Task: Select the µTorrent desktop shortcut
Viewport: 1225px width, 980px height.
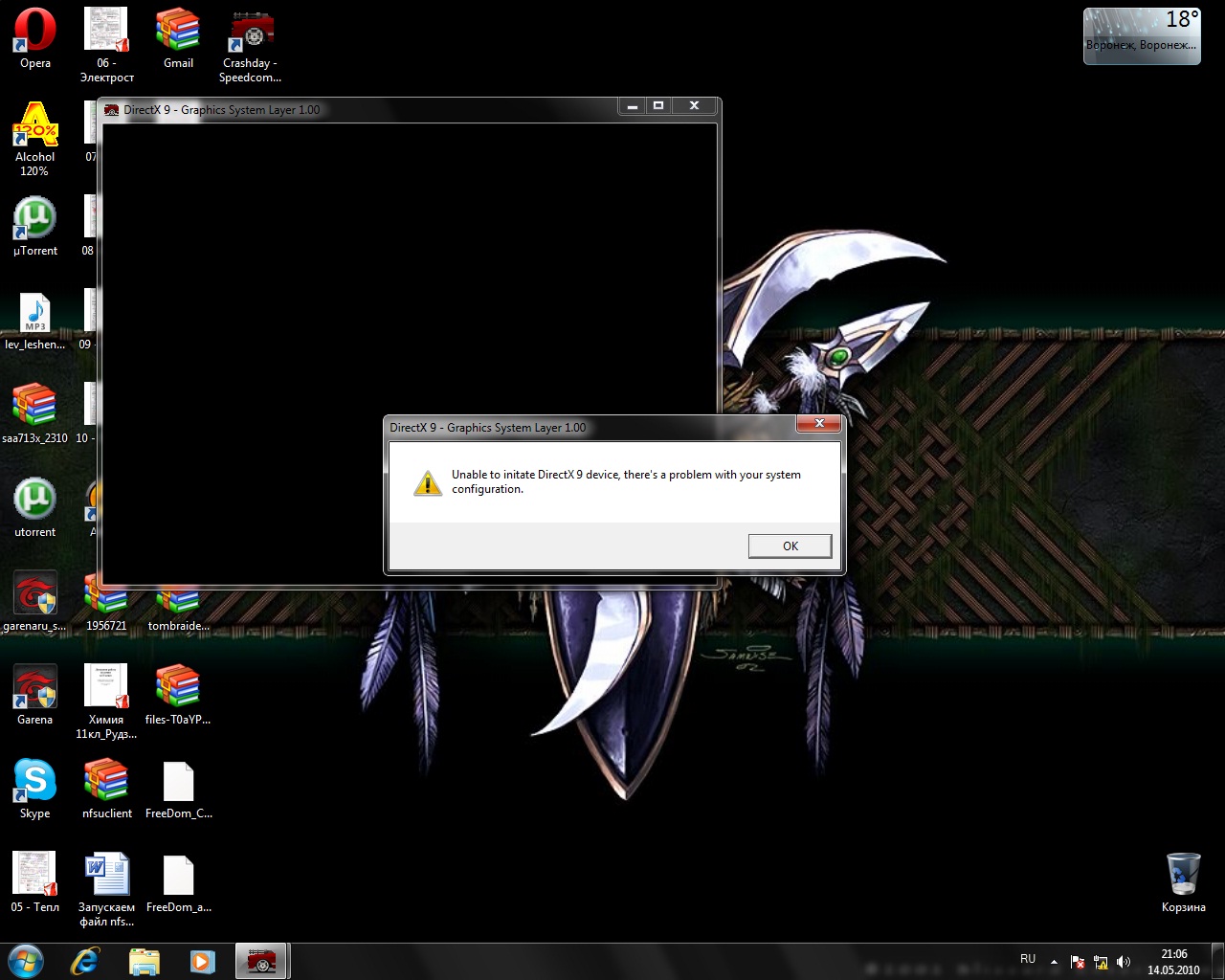Action: click(35, 226)
